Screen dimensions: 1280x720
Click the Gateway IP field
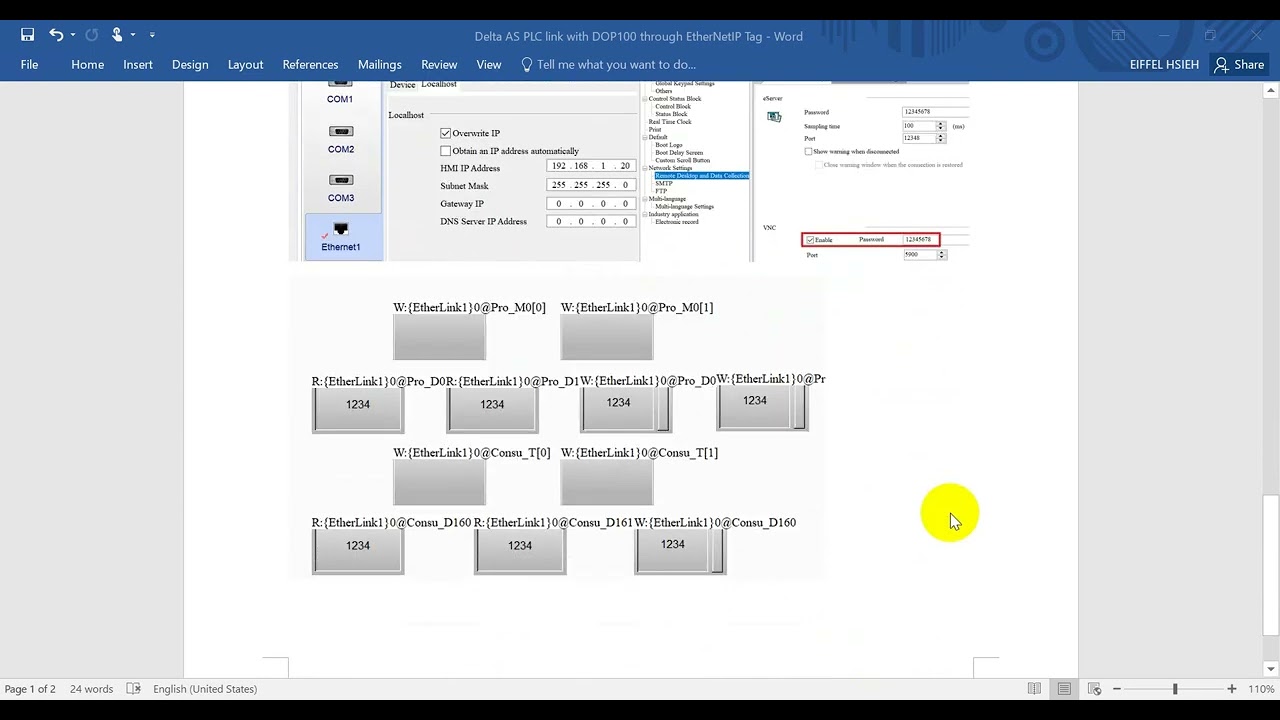coord(591,203)
